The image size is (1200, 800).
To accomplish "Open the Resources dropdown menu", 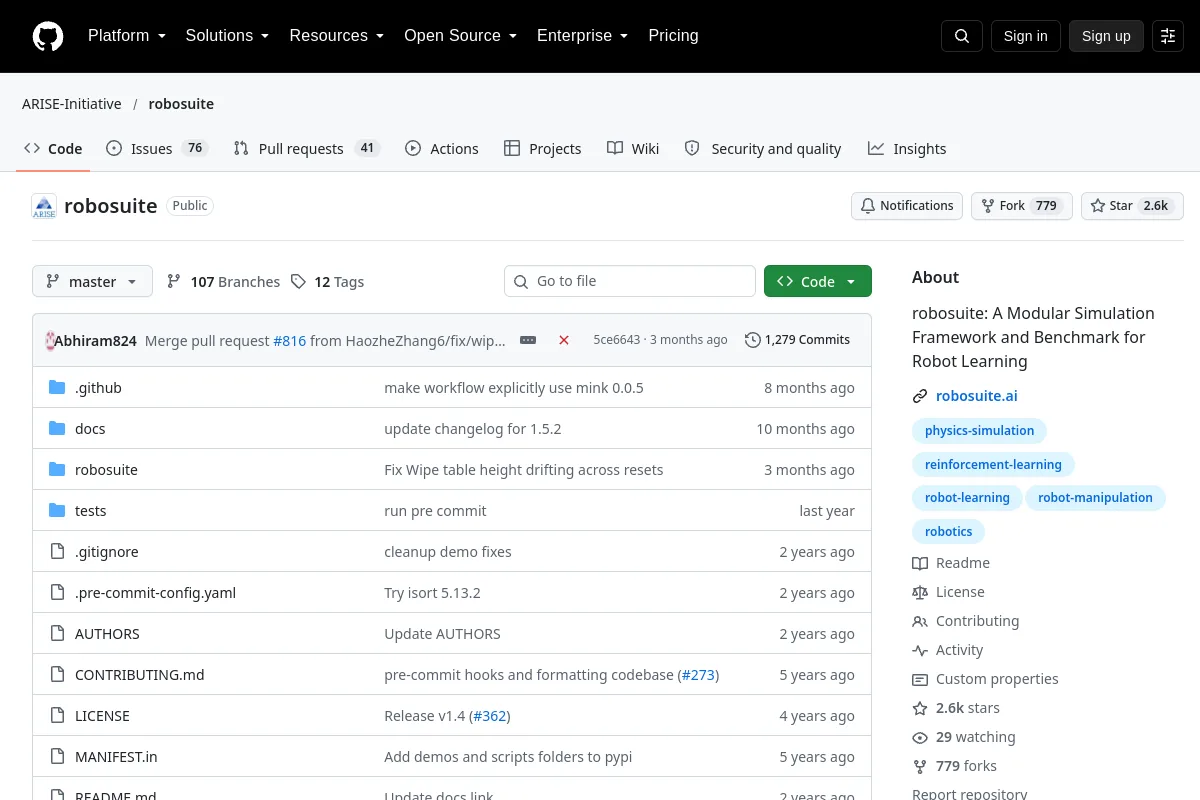I will coord(337,36).
